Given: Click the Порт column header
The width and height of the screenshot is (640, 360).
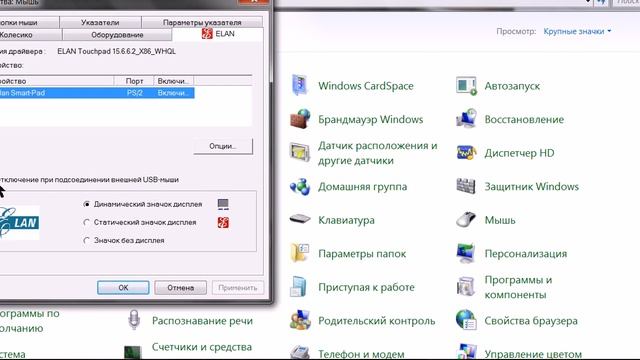Looking at the screenshot, I should 134,81.
